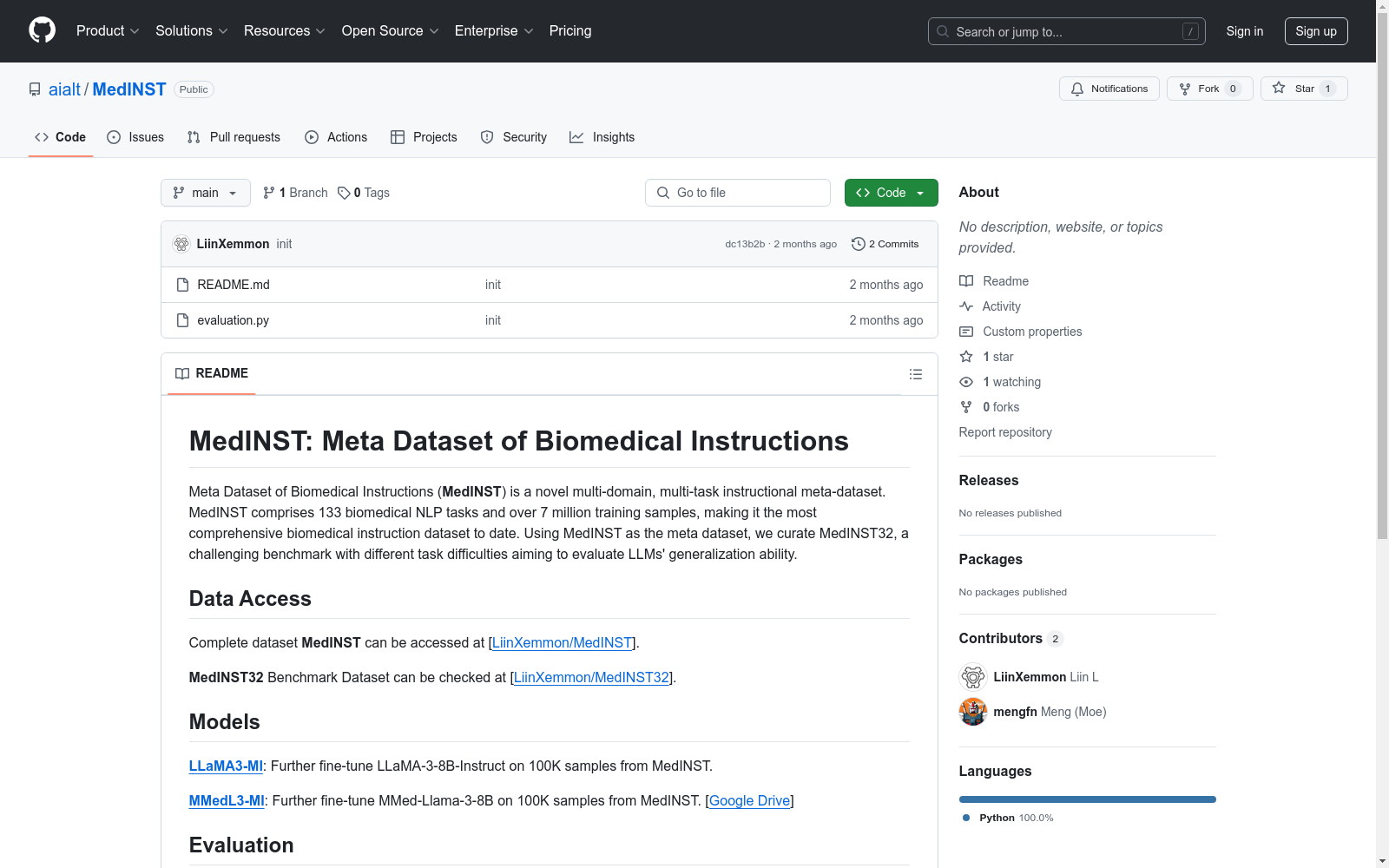The width and height of the screenshot is (1389, 868).
Task: Open the aialt owner link
Action: [64, 89]
